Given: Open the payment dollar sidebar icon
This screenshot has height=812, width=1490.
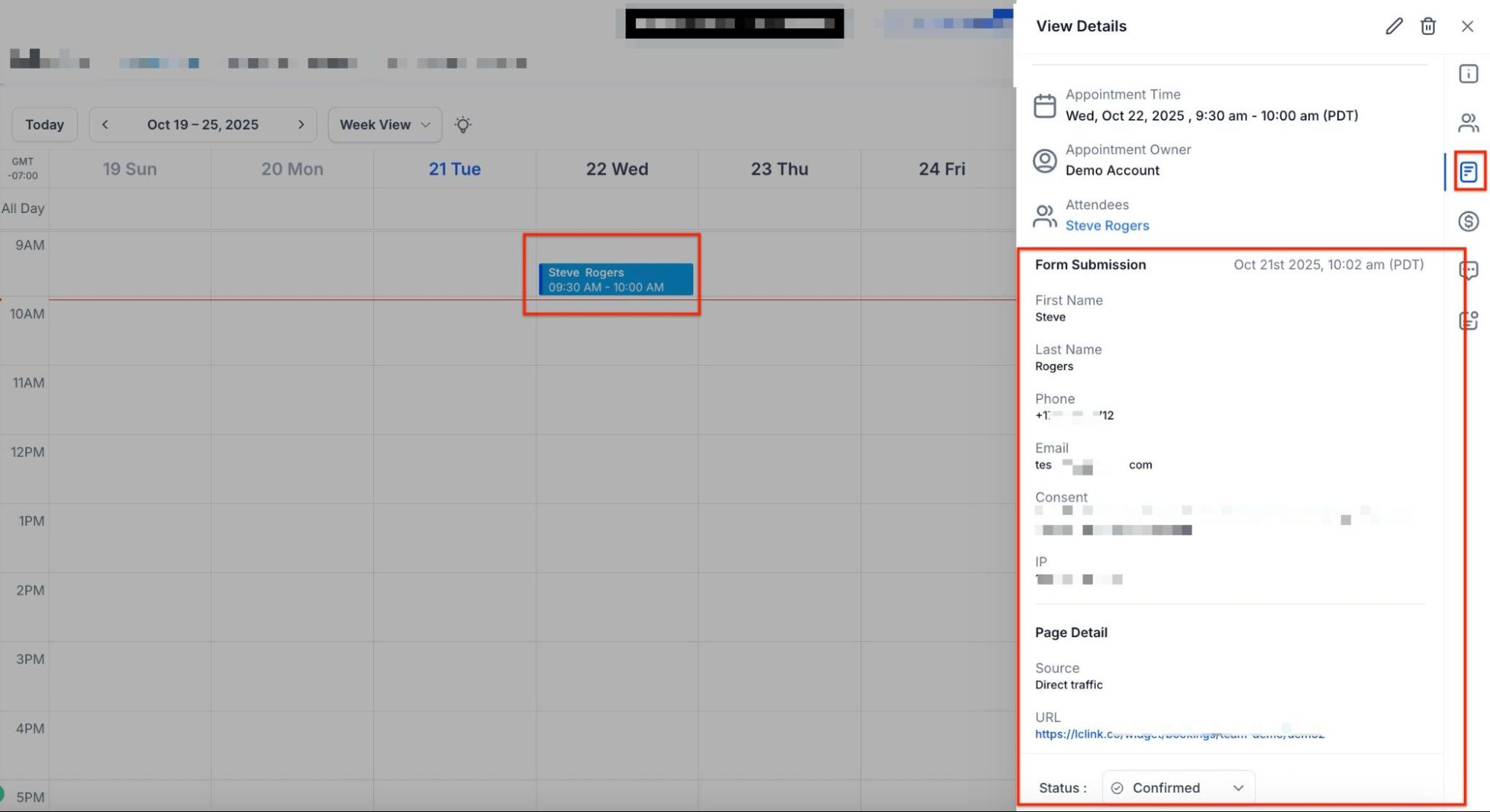Looking at the screenshot, I should coord(1468,221).
